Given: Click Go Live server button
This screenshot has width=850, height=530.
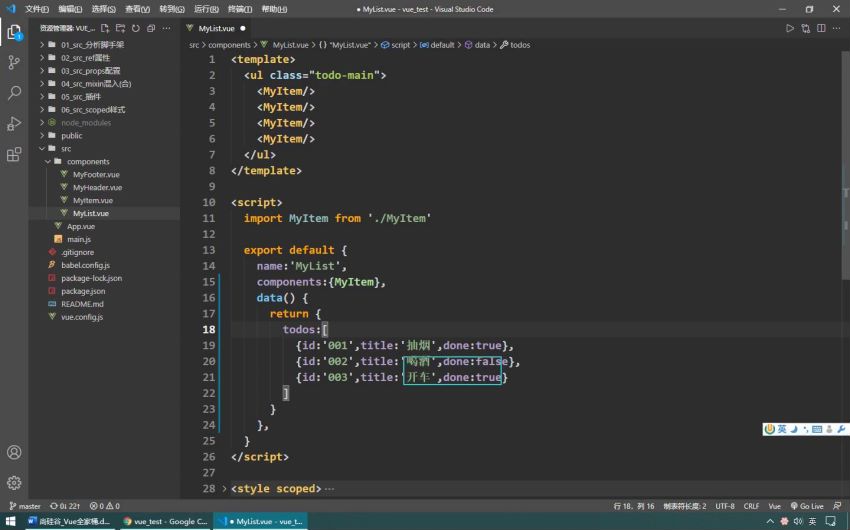Looking at the screenshot, I should coord(807,506).
